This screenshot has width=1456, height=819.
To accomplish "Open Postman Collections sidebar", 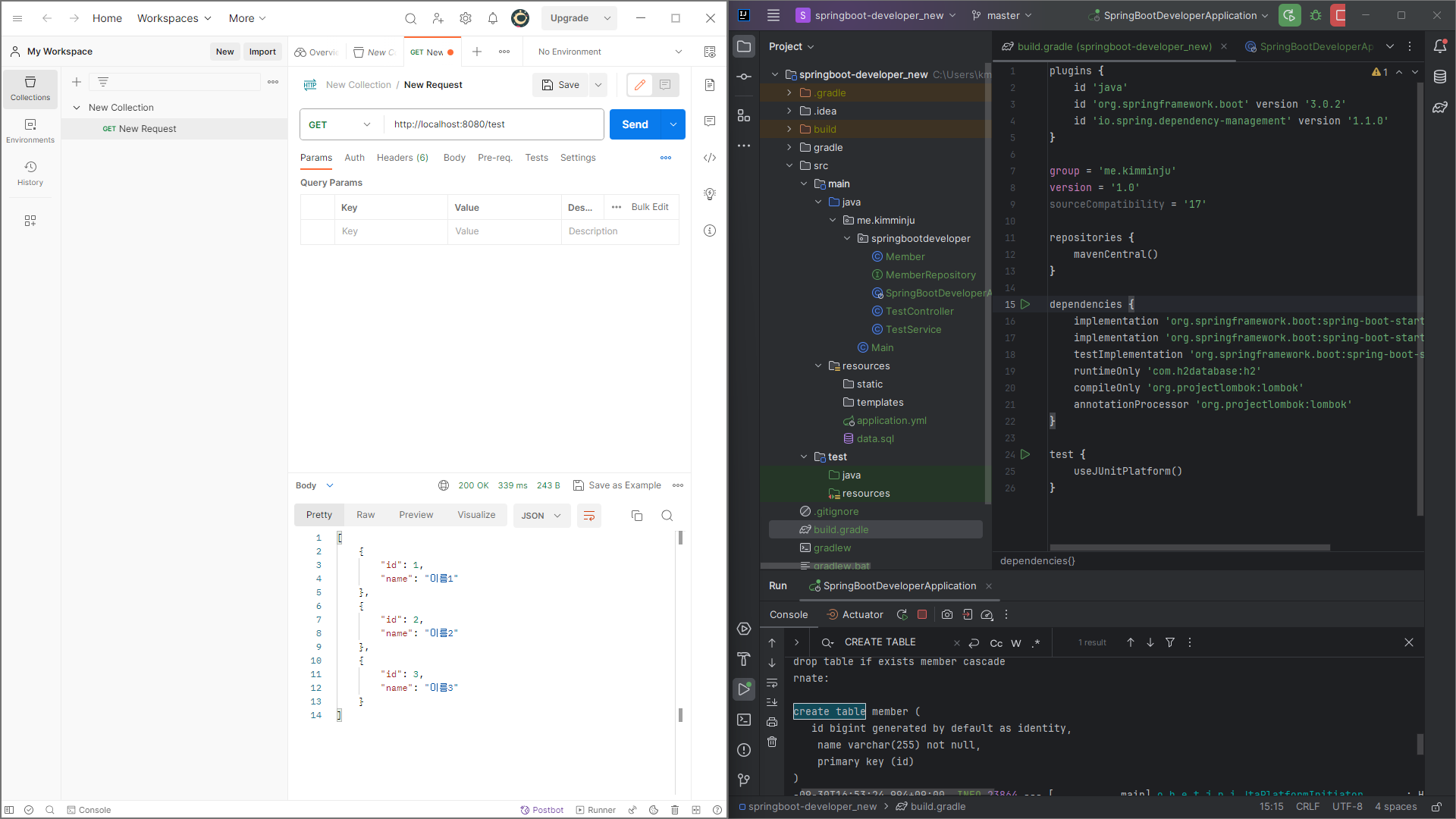I will coord(30,89).
